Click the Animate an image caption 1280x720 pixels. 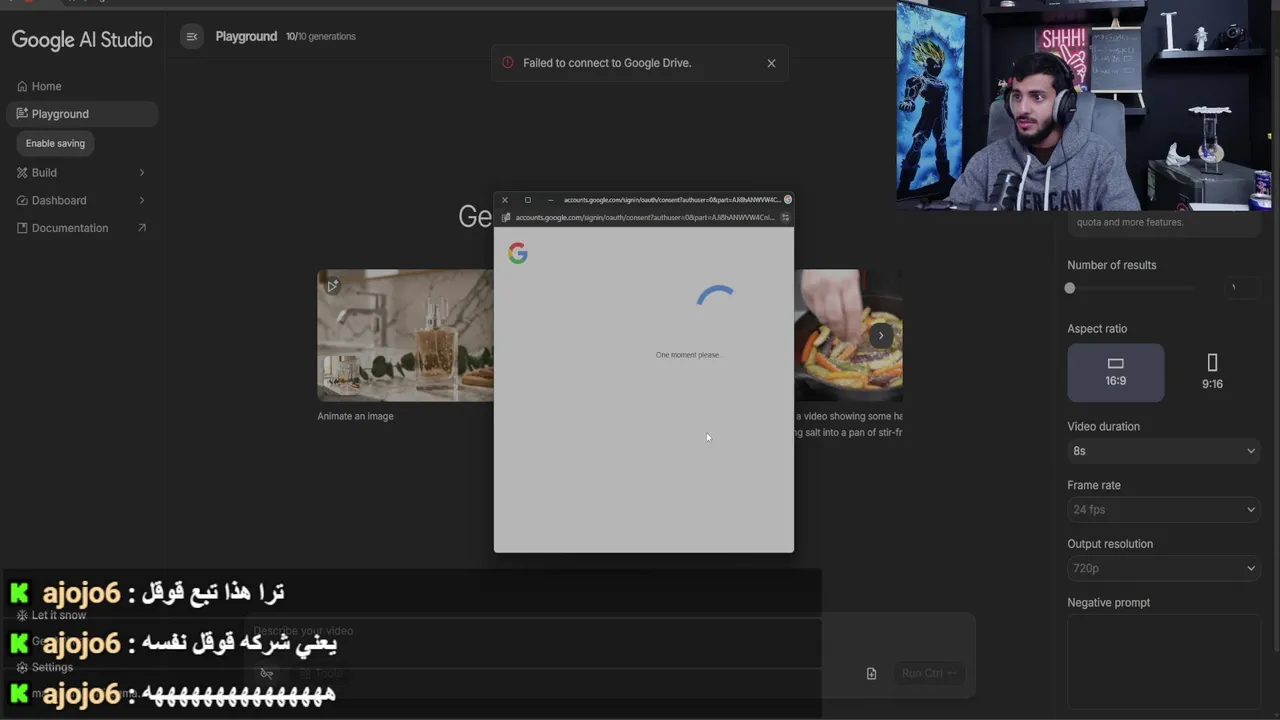click(x=355, y=416)
